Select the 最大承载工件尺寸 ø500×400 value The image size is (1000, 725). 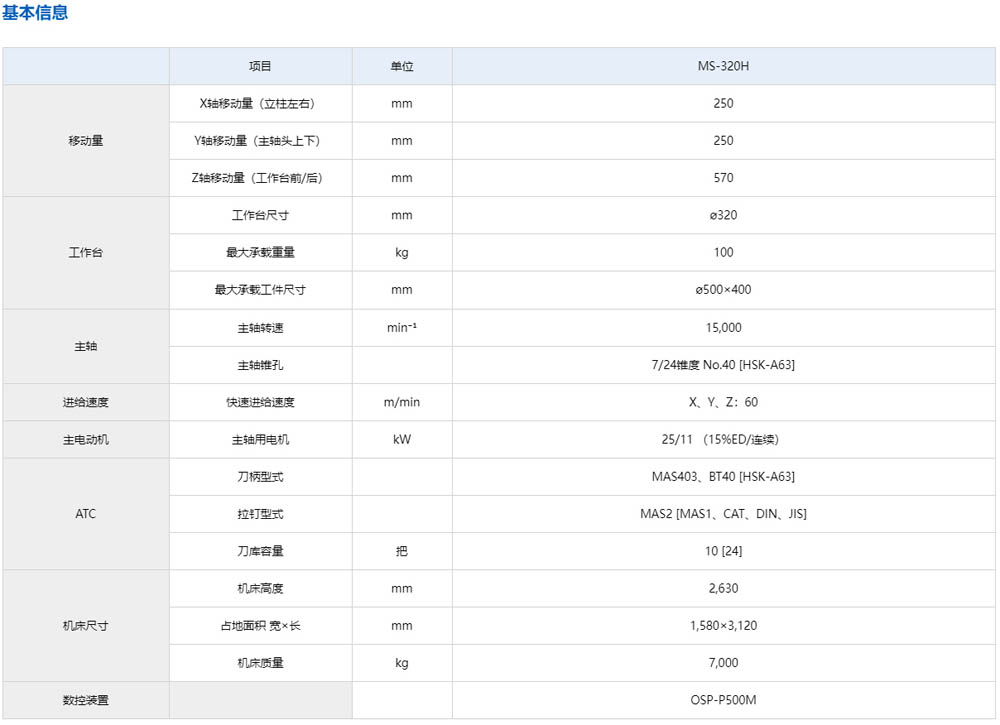(x=723, y=290)
